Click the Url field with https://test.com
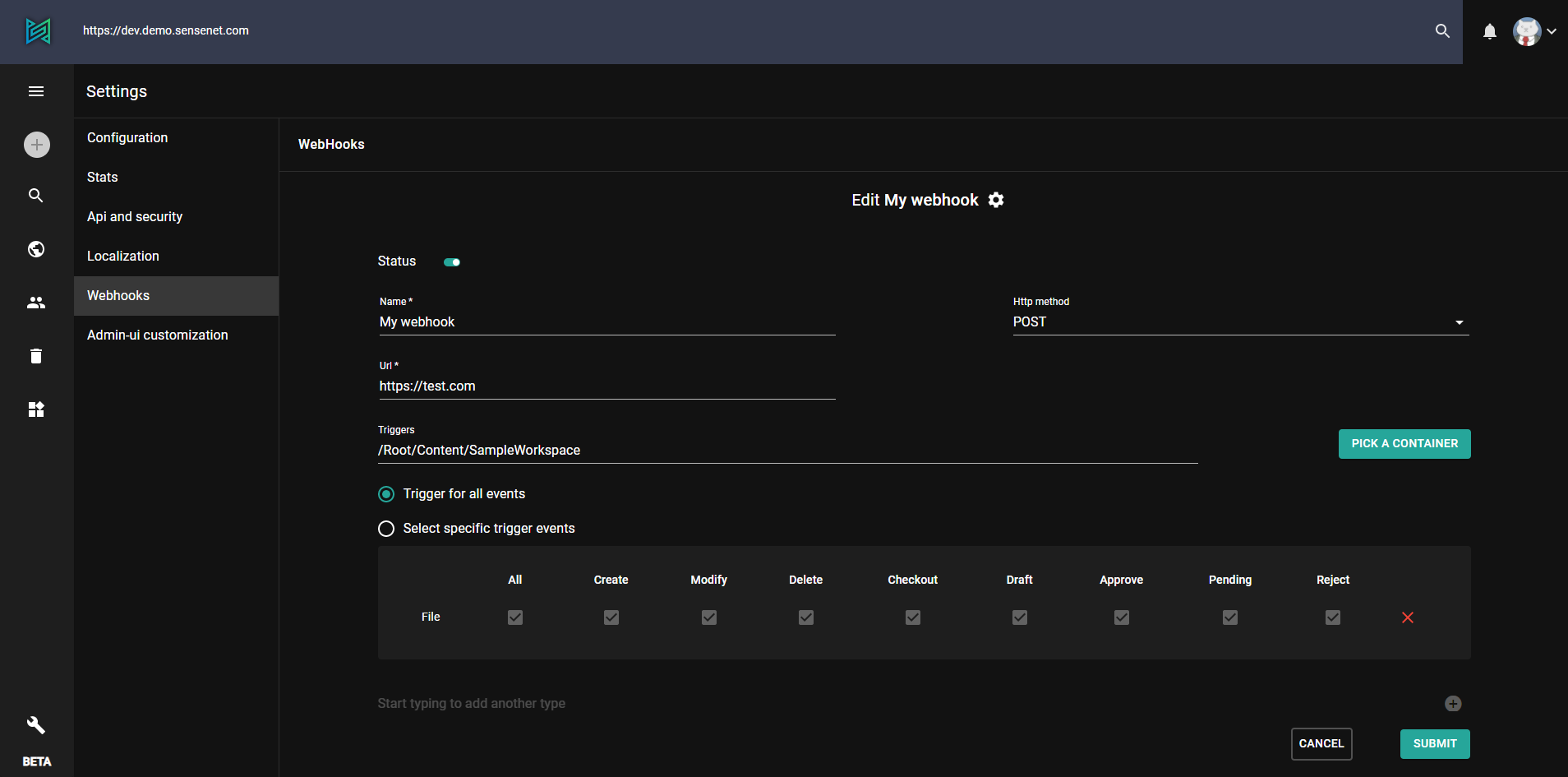Screen dimensions: 1568x777 pyautogui.click(x=607, y=386)
